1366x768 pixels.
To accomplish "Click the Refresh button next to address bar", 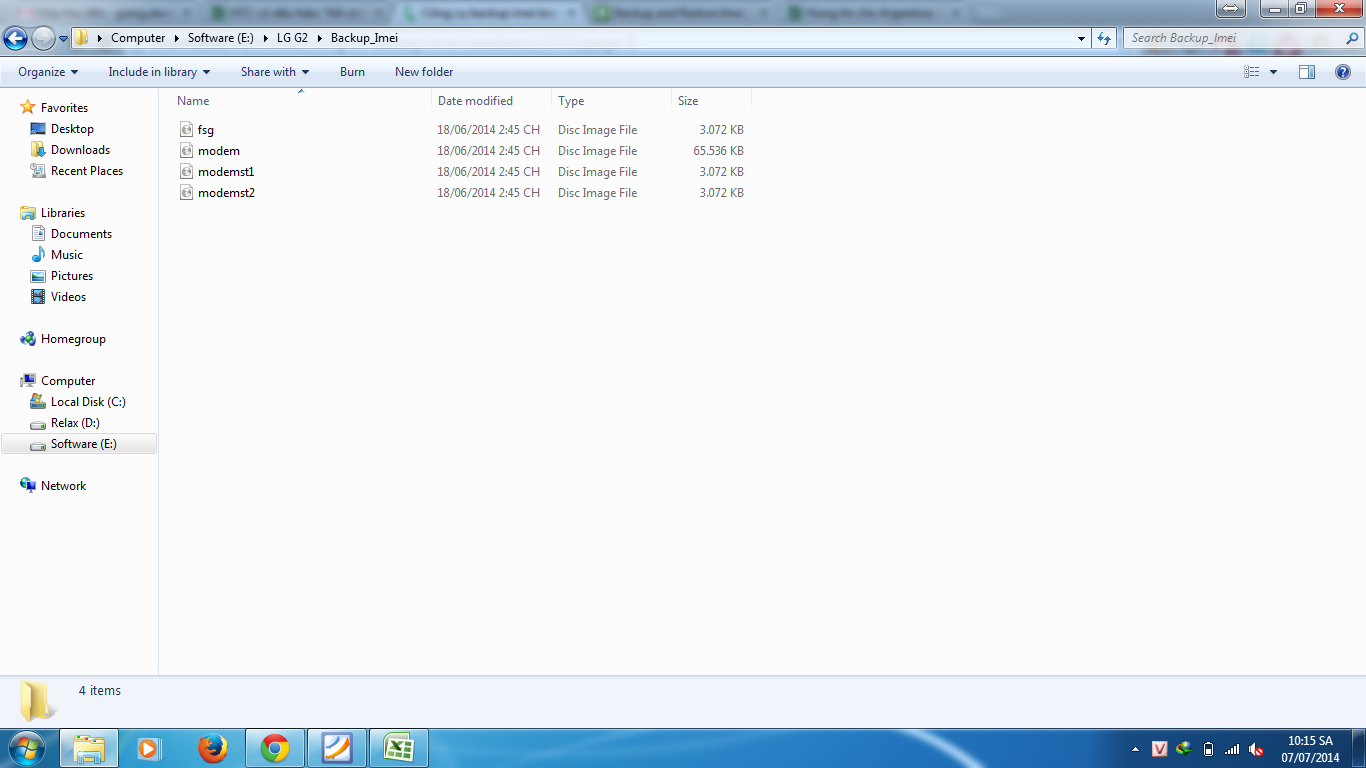I will [x=1104, y=38].
